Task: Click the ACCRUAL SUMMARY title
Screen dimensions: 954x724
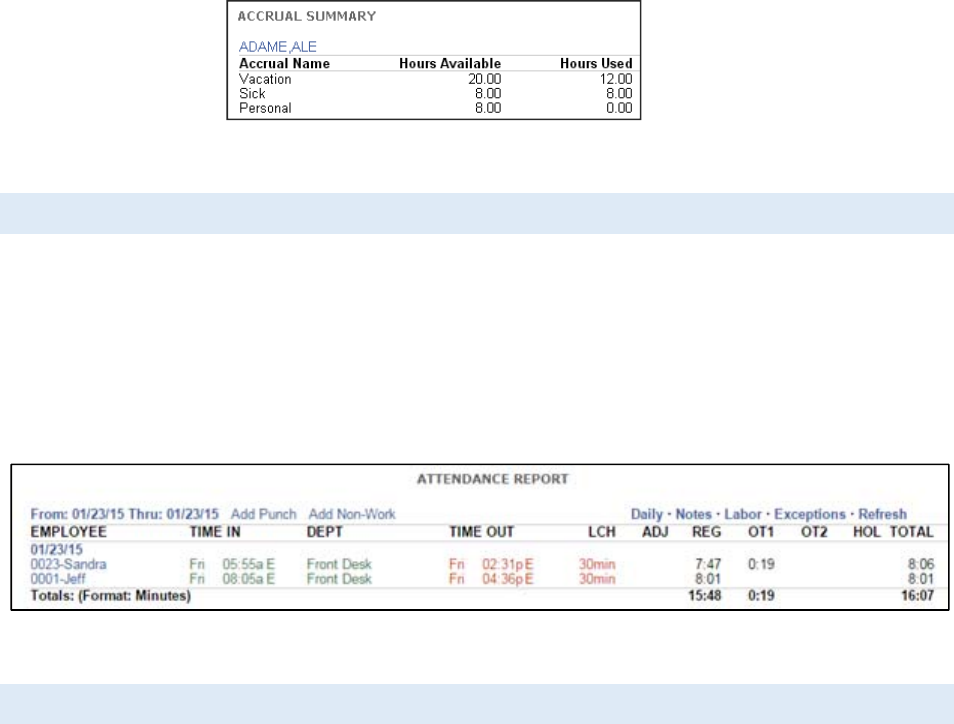Action: pyautogui.click(x=307, y=16)
